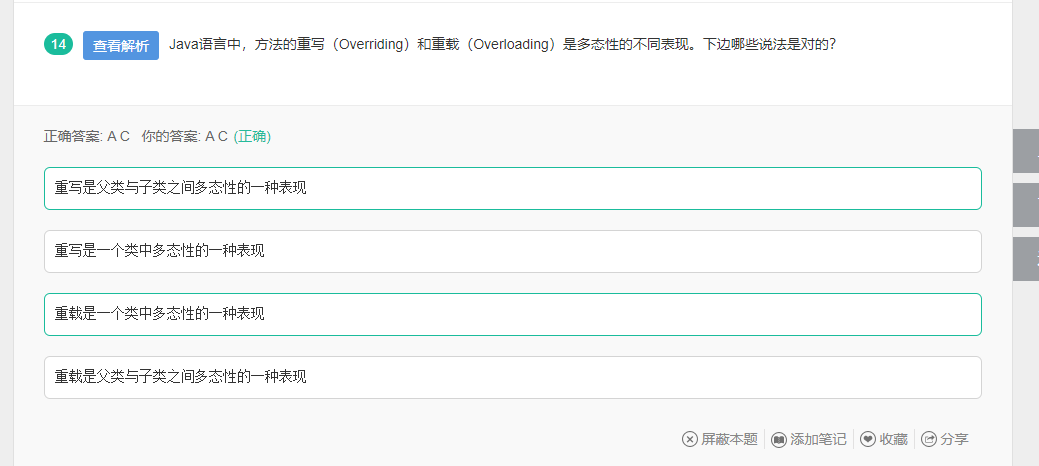Open the 查看解析 explanation button

click(121, 46)
